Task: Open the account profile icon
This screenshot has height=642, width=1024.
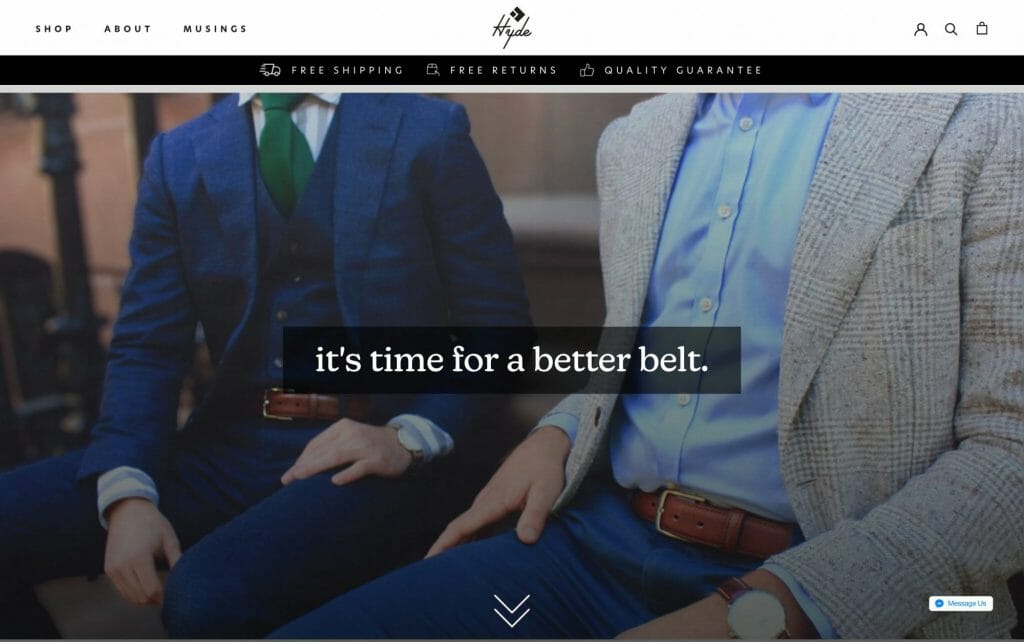Action: 920,29
